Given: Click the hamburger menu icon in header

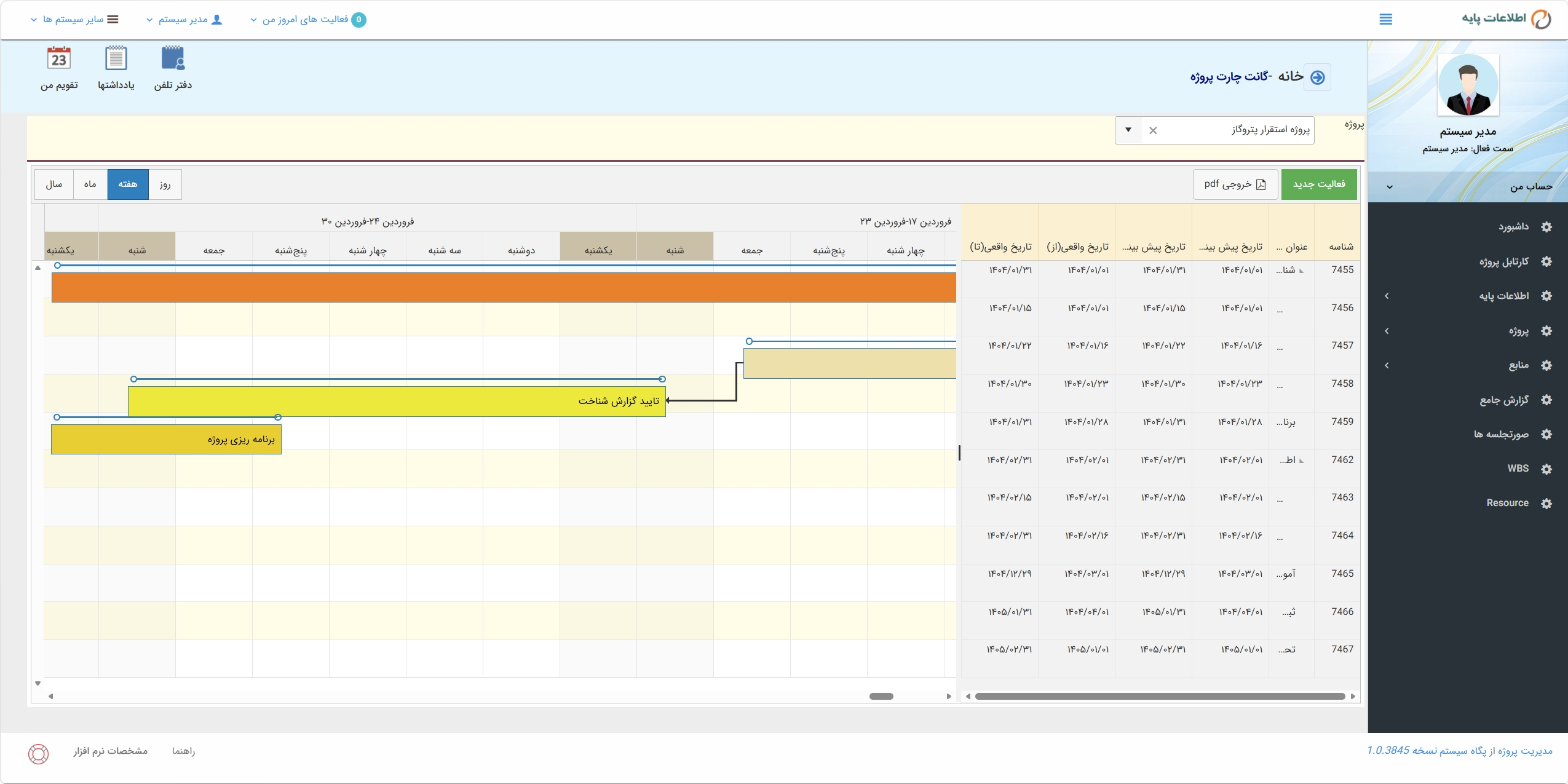Looking at the screenshot, I should click(x=1385, y=19).
